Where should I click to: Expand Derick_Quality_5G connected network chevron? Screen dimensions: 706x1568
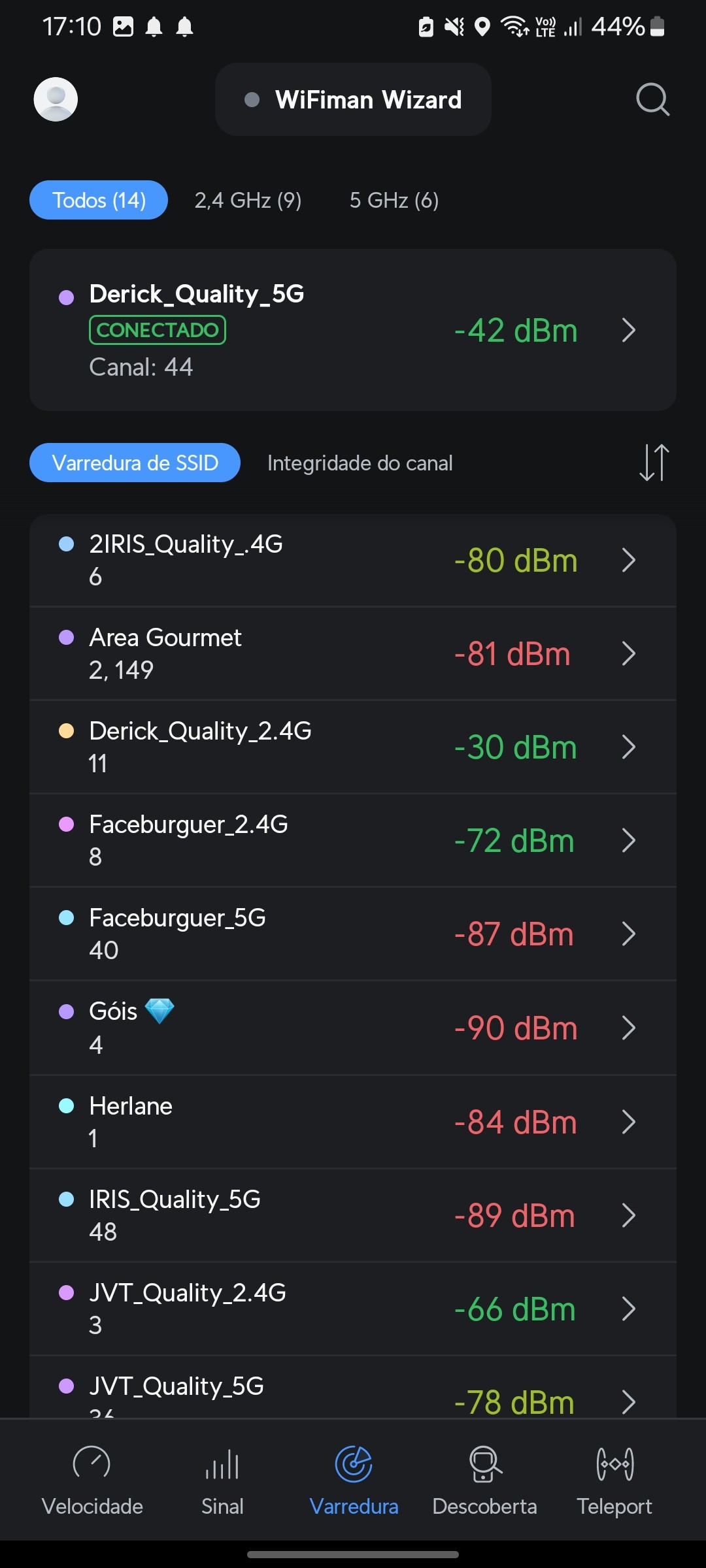pos(629,330)
